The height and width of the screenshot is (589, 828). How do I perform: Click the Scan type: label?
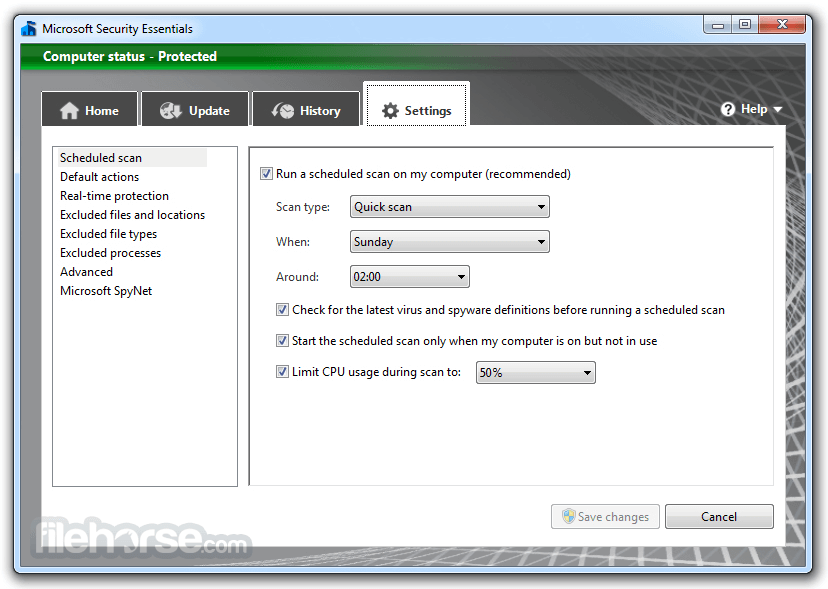click(303, 207)
